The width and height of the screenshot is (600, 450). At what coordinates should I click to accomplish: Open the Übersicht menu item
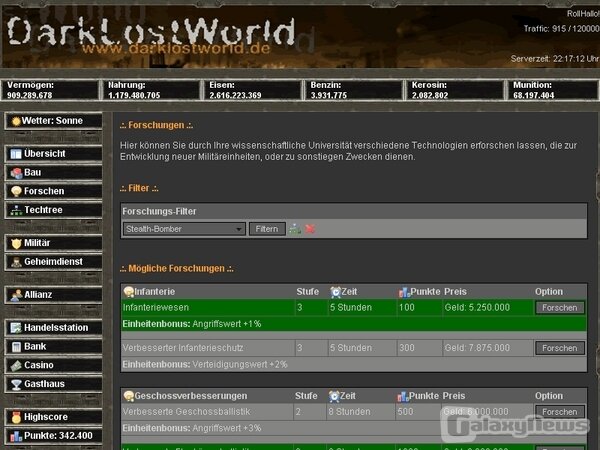[x=54, y=154]
